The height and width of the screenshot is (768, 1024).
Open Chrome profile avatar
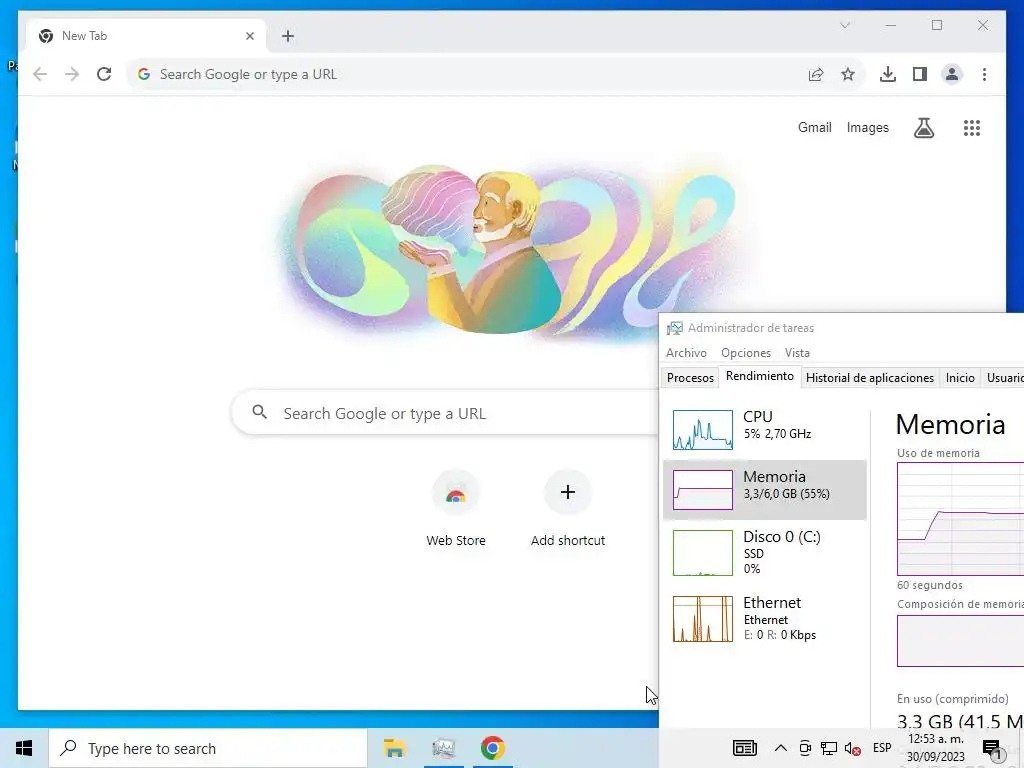[x=952, y=74]
